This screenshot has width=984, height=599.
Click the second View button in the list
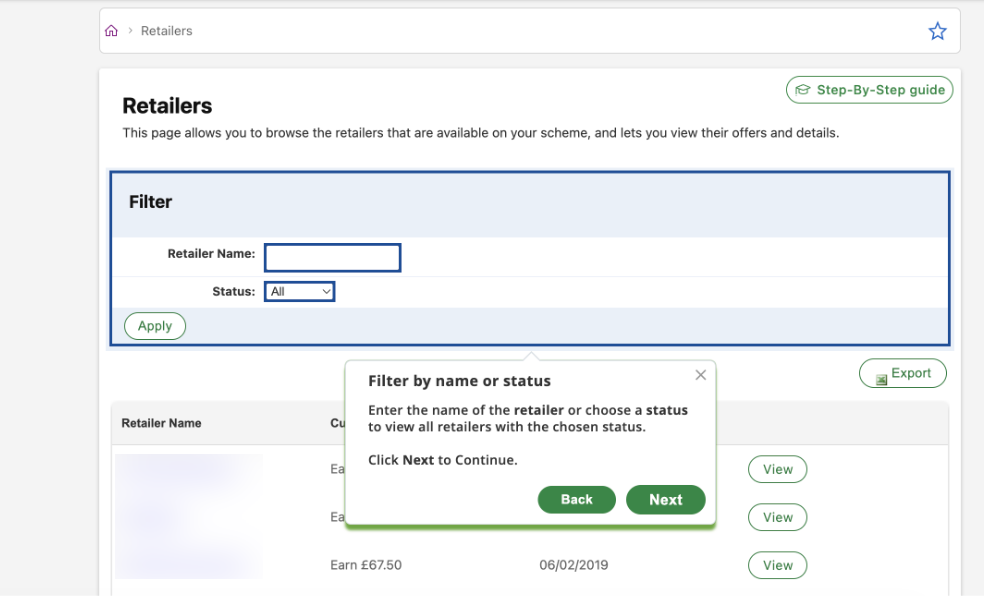pyautogui.click(x=777, y=517)
